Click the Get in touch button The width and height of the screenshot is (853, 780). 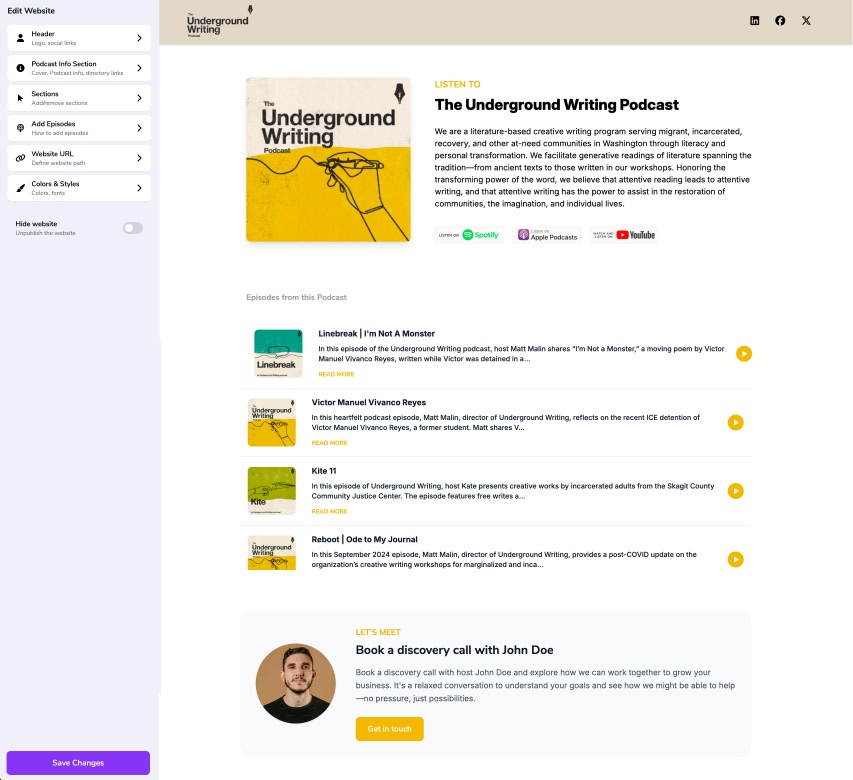pyautogui.click(x=390, y=729)
